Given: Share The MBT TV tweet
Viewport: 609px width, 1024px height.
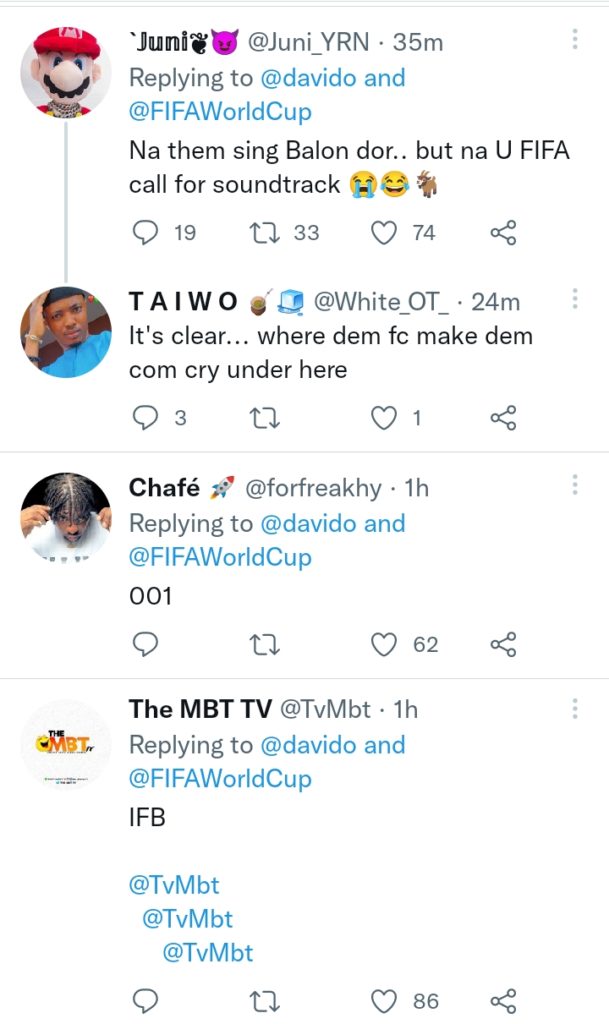Looking at the screenshot, I should tap(503, 1001).
